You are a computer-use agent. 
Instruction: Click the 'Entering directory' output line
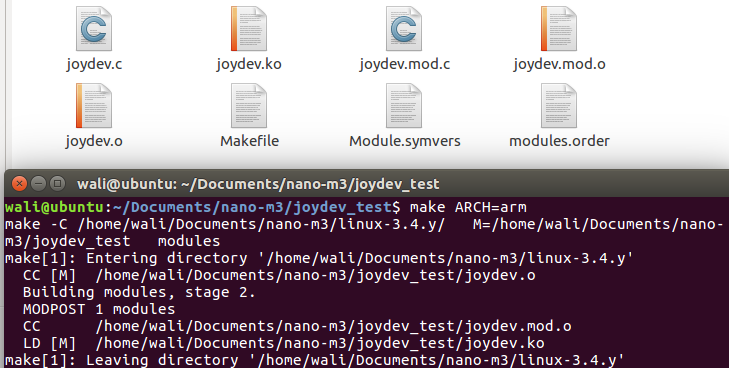[x=319, y=258]
